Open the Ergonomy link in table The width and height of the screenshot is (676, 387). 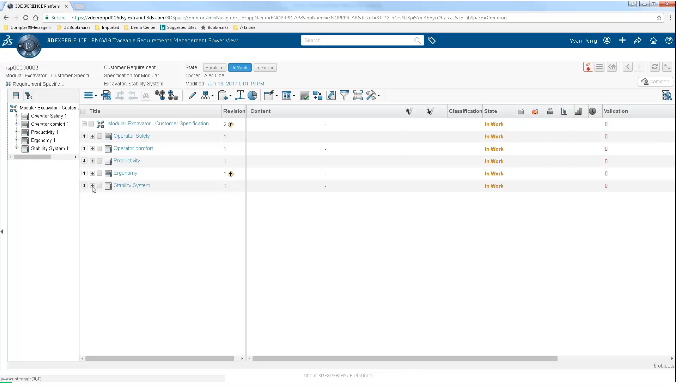pos(125,173)
